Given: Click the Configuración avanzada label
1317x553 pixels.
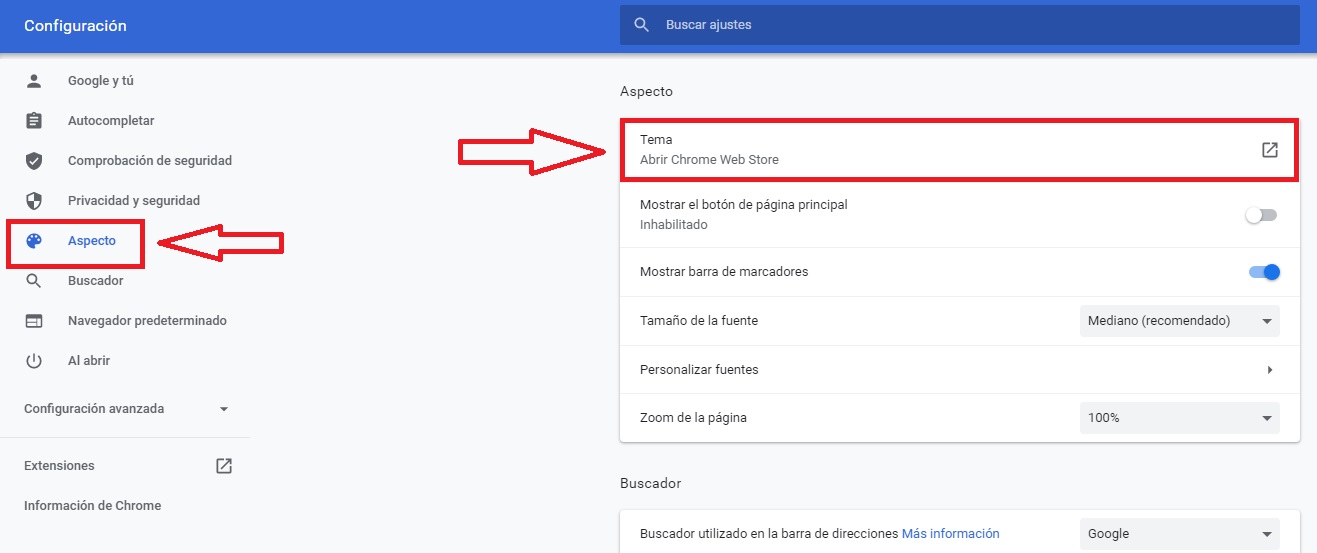Looking at the screenshot, I should tap(94, 409).
